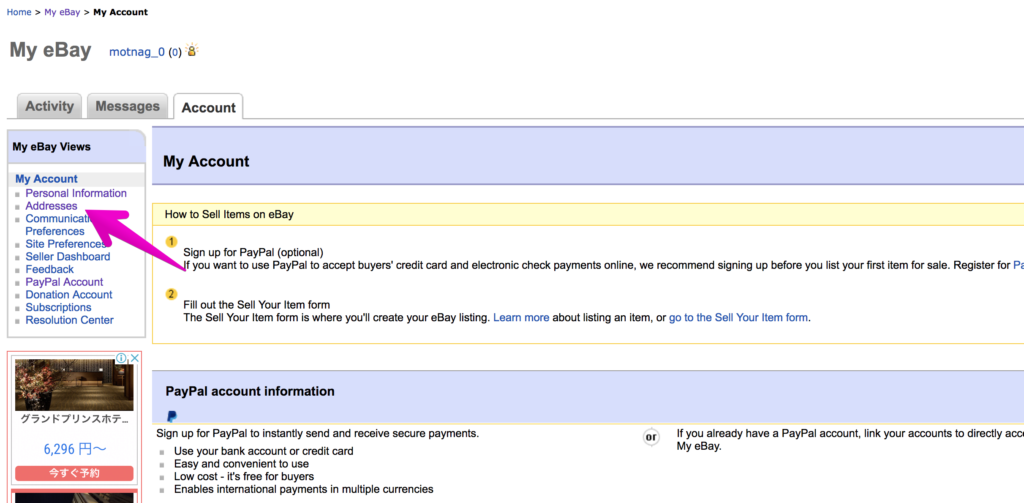Viewport: 1024px width, 503px height.
Task: Click the ad info icon
Action: click(x=121, y=358)
